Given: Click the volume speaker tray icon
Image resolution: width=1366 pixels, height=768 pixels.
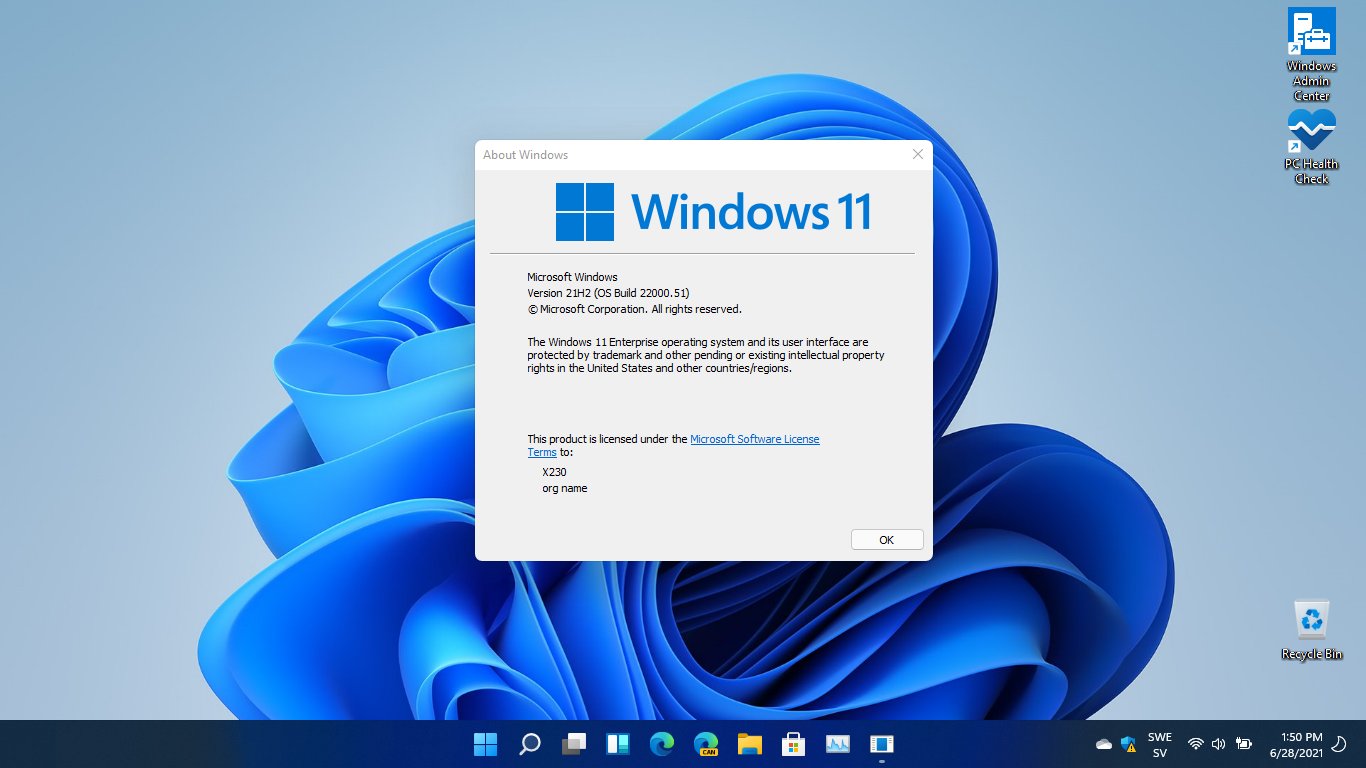Looking at the screenshot, I should point(1218,744).
